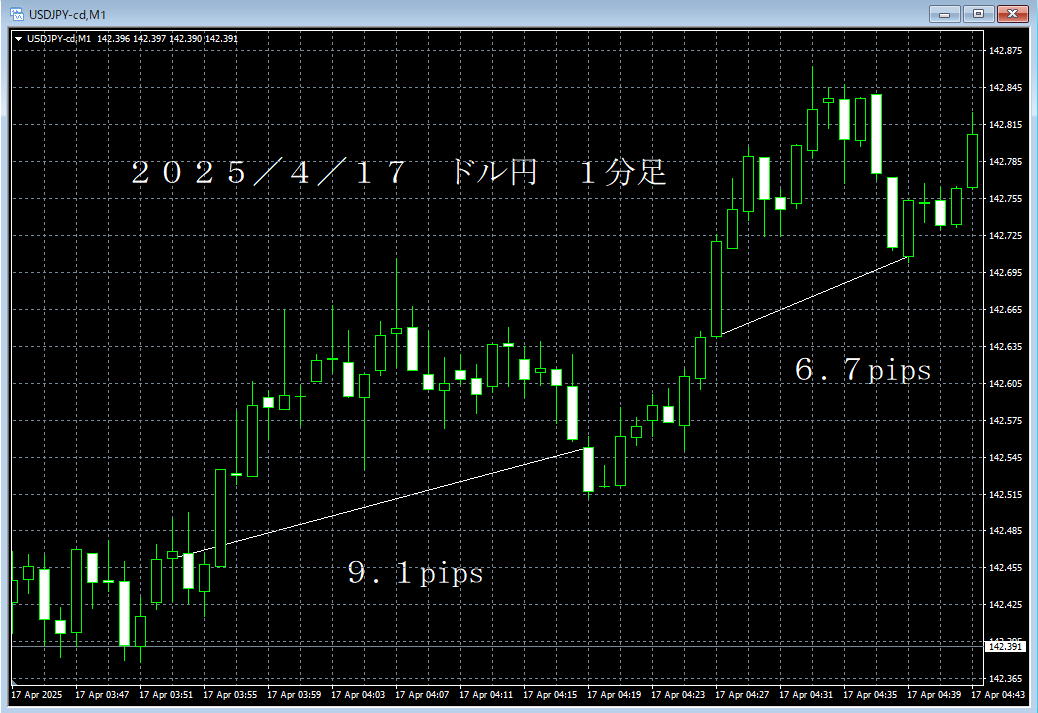Click the price scale value 142.665
This screenshot has width=1038, height=713.
pyautogui.click(x=1005, y=310)
